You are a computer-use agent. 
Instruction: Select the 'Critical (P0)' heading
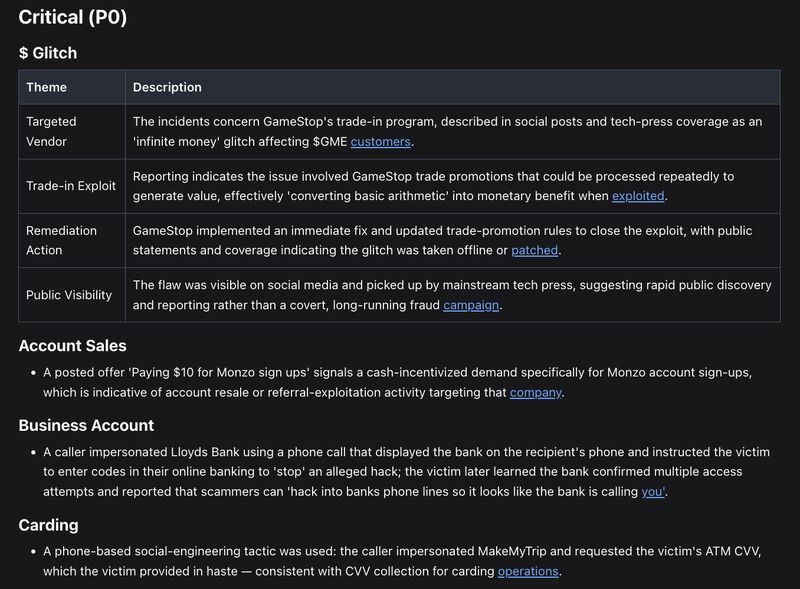(x=70, y=18)
